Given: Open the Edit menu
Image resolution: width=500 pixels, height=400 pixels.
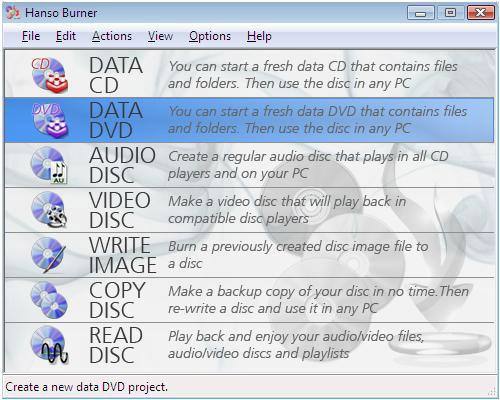Looking at the screenshot, I should click(66, 36).
